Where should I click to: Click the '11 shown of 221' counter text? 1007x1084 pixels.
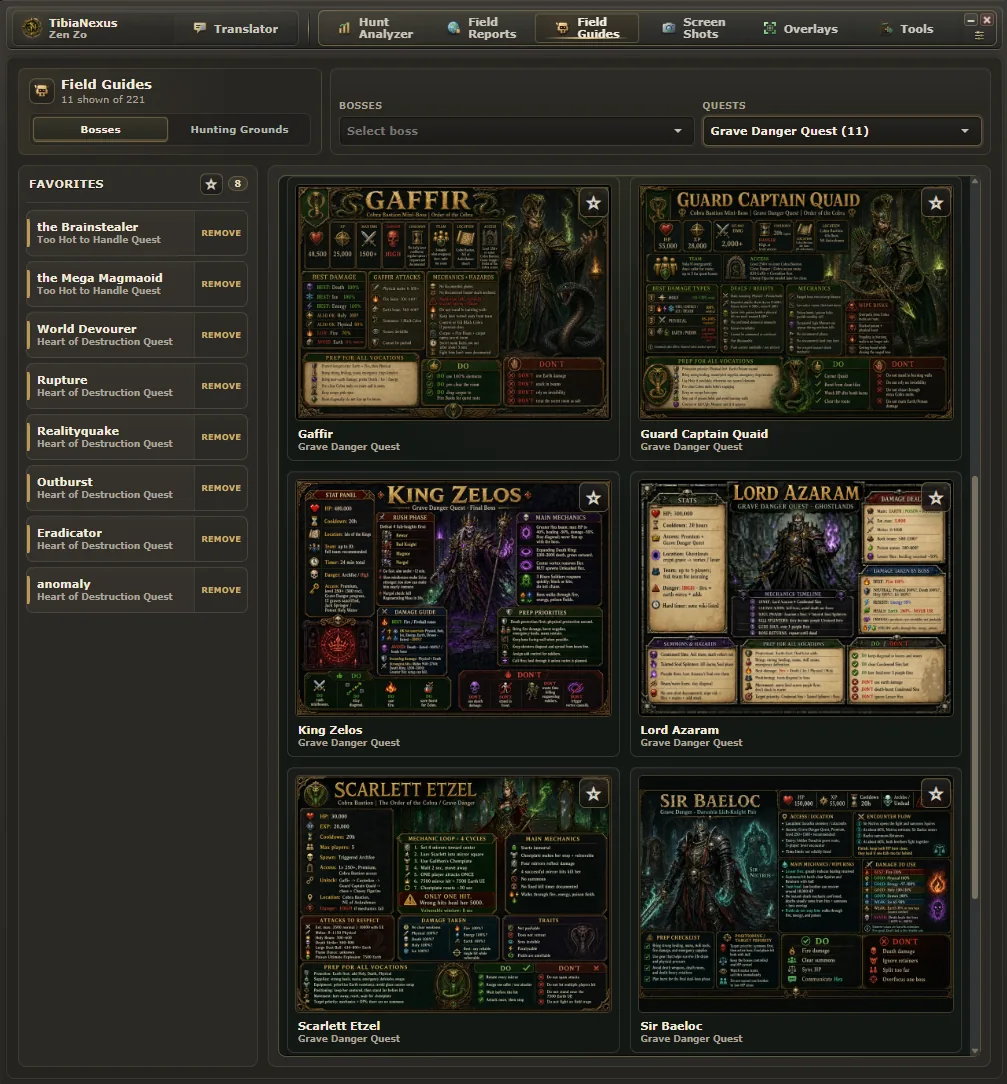(x=103, y=100)
